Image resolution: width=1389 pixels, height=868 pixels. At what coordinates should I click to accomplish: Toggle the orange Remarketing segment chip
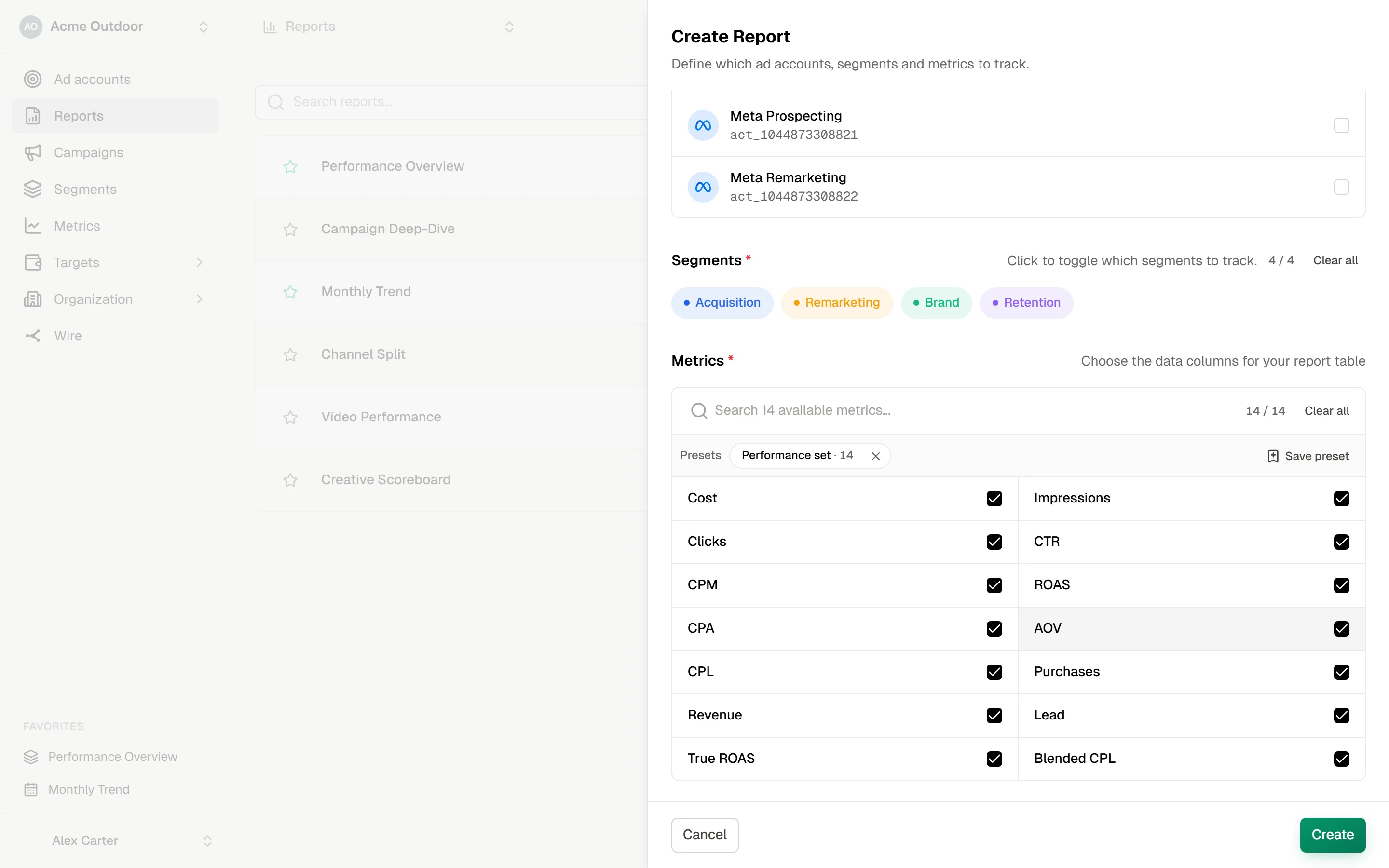point(837,302)
